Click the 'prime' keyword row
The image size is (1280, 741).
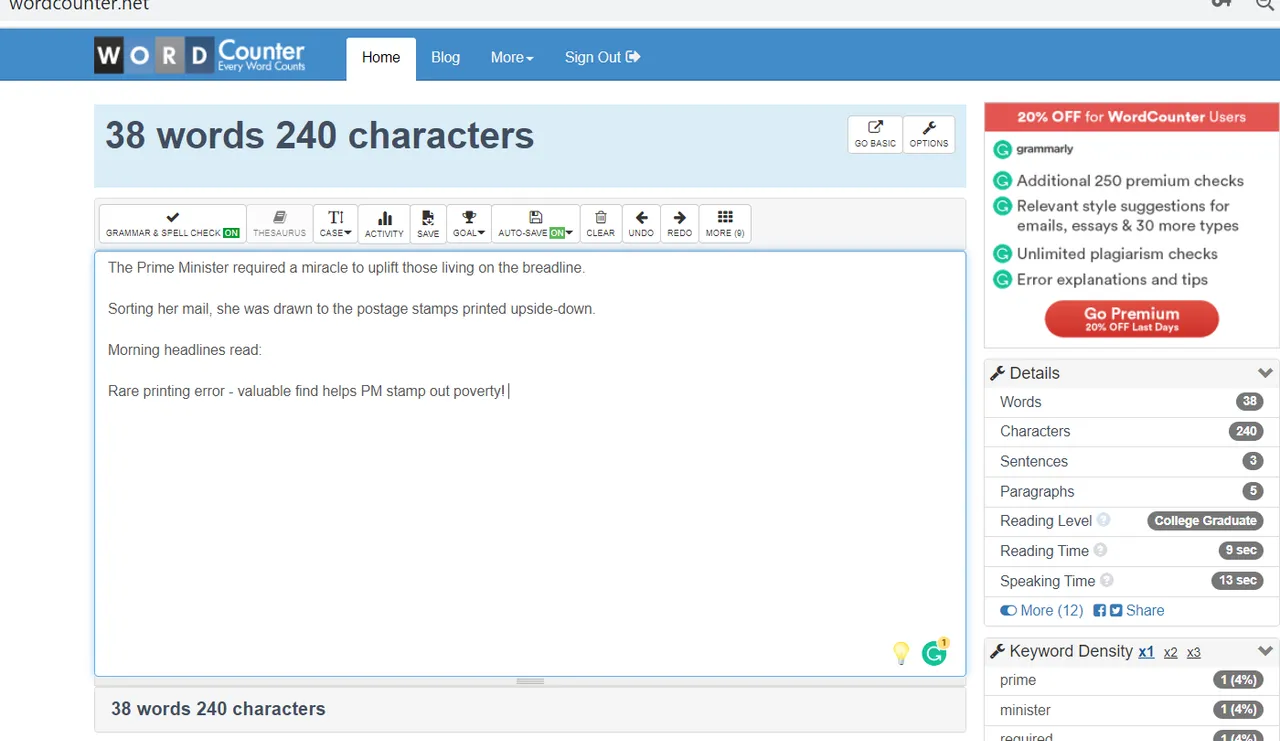[x=1131, y=680]
